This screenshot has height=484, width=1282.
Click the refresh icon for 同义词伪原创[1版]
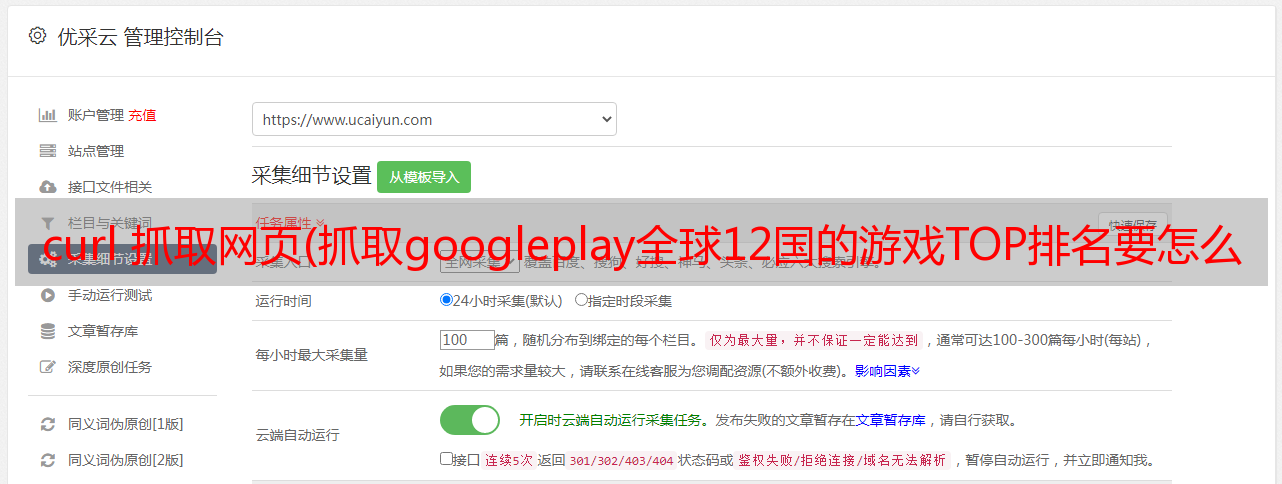(x=47, y=424)
